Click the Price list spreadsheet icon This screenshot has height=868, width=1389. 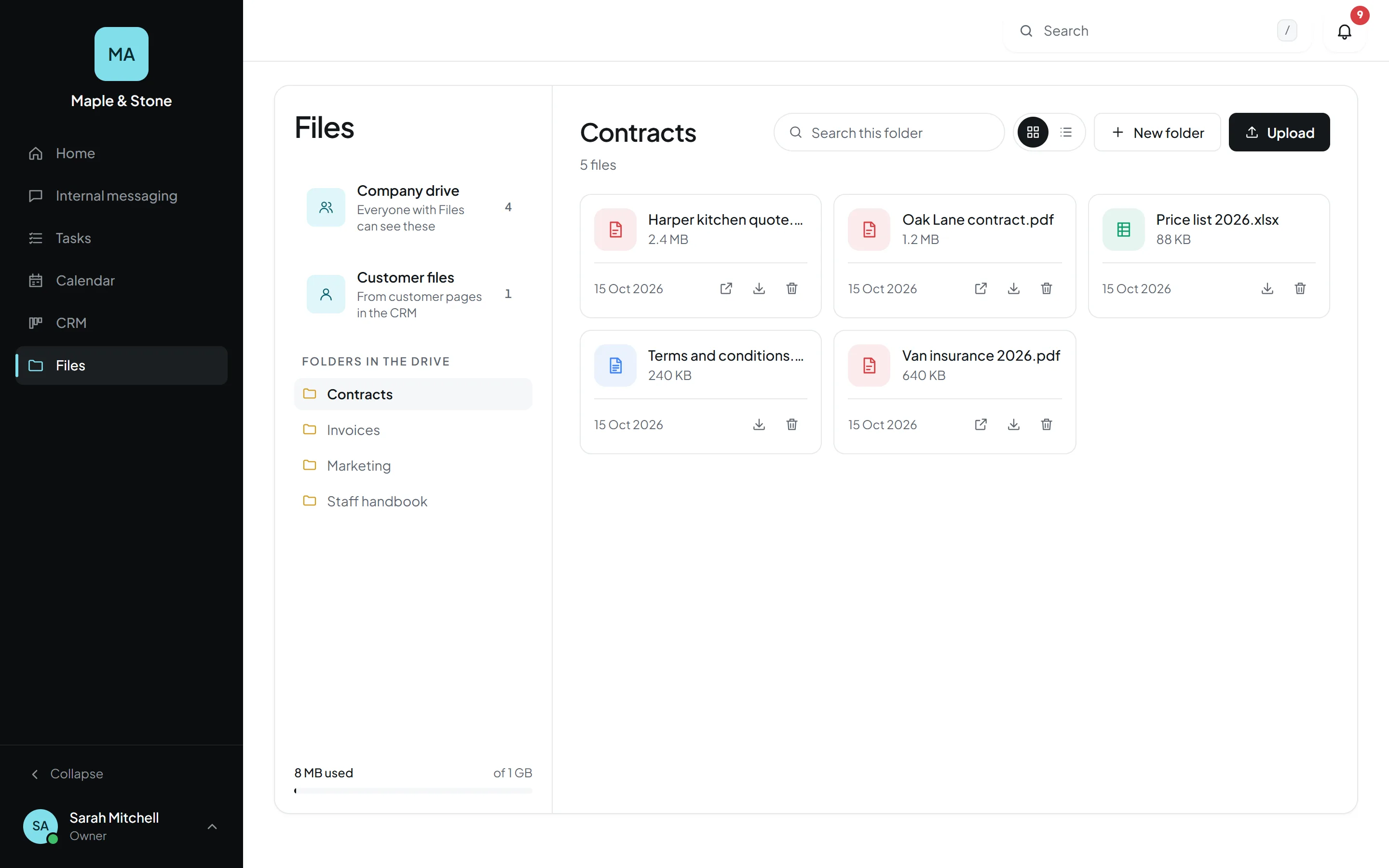[1123, 229]
